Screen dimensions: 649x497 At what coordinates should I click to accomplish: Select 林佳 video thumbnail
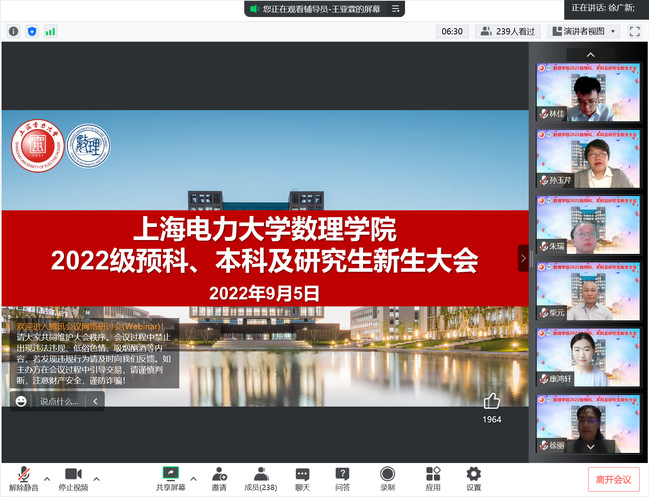[x=588, y=92]
